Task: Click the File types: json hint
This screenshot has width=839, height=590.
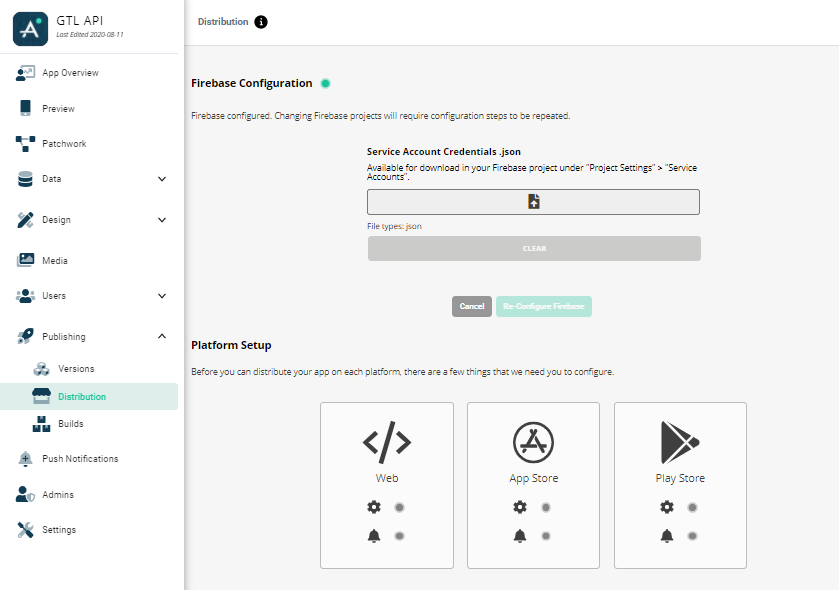Action: [394, 226]
